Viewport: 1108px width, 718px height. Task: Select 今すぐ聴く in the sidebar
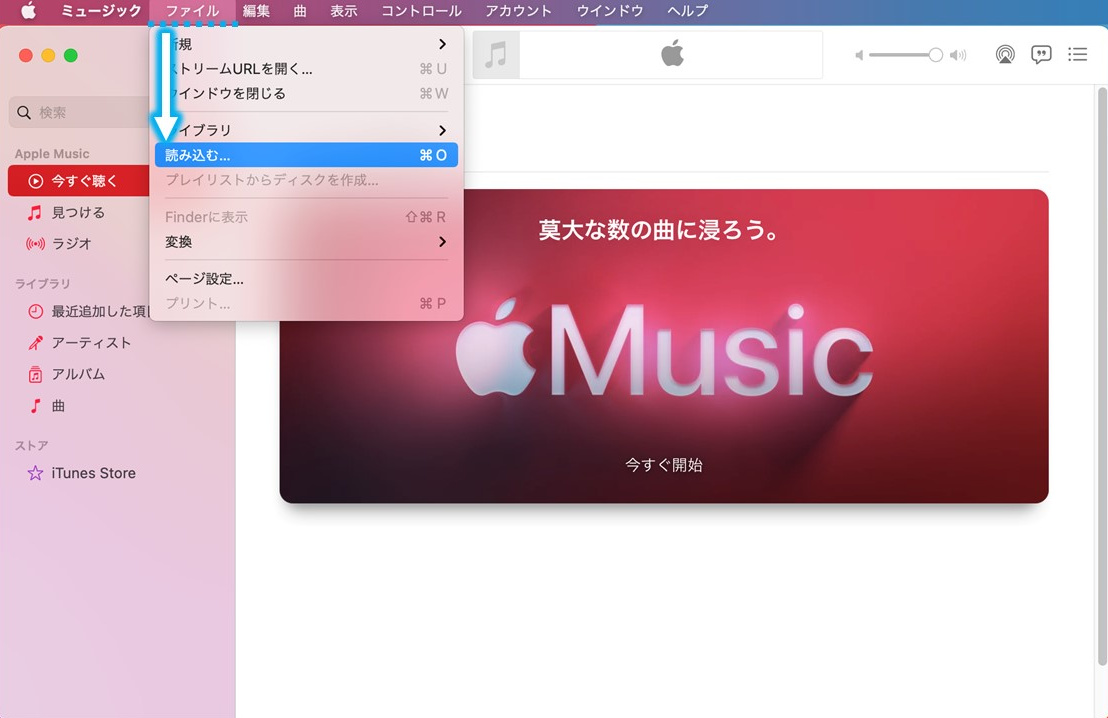[x=84, y=181]
